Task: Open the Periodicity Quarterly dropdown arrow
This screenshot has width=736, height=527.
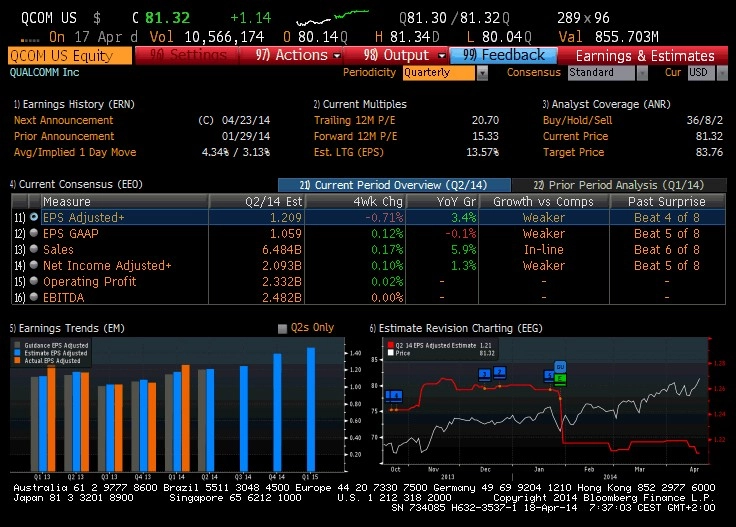Action: [482, 73]
